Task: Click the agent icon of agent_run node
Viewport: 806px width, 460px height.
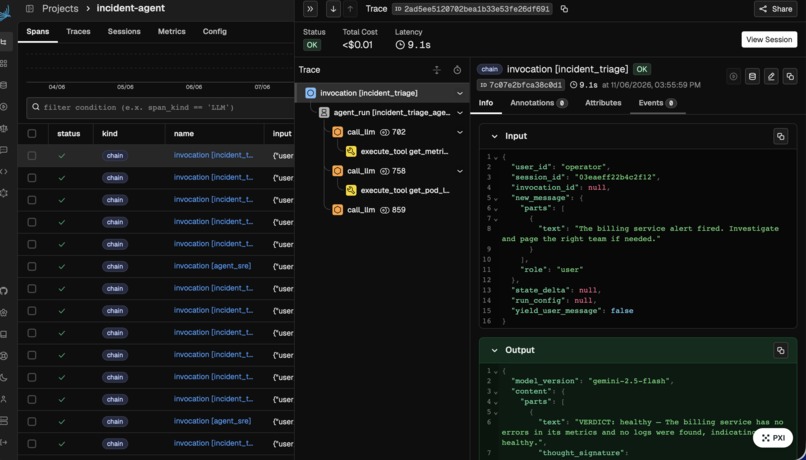Action: (x=324, y=113)
